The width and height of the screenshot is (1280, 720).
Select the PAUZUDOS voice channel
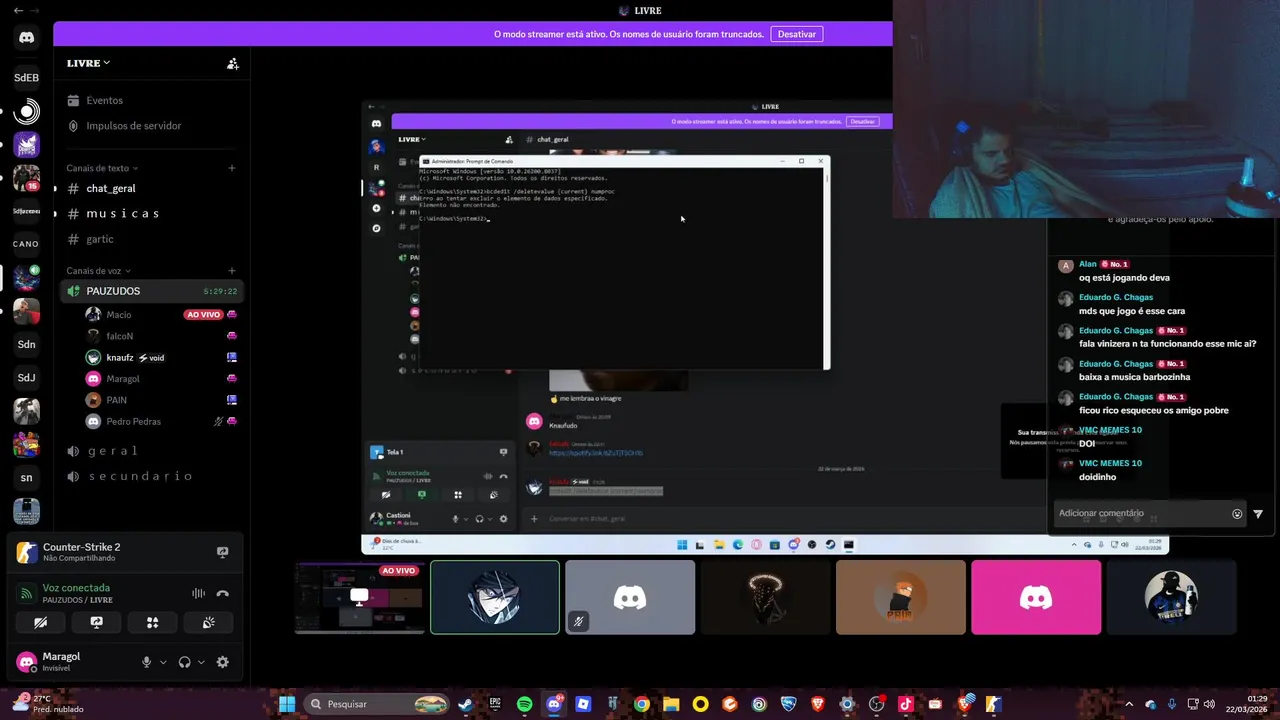coord(152,291)
